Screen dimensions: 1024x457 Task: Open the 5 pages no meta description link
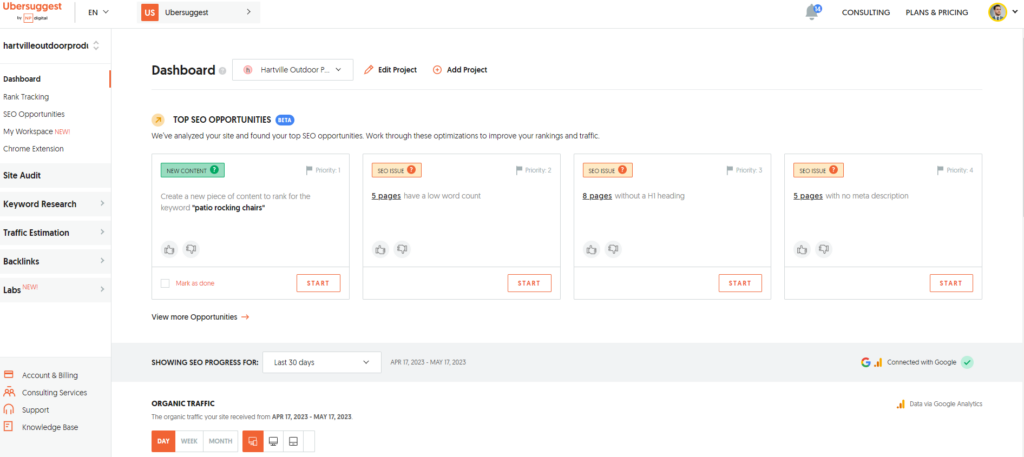[808, 196]
